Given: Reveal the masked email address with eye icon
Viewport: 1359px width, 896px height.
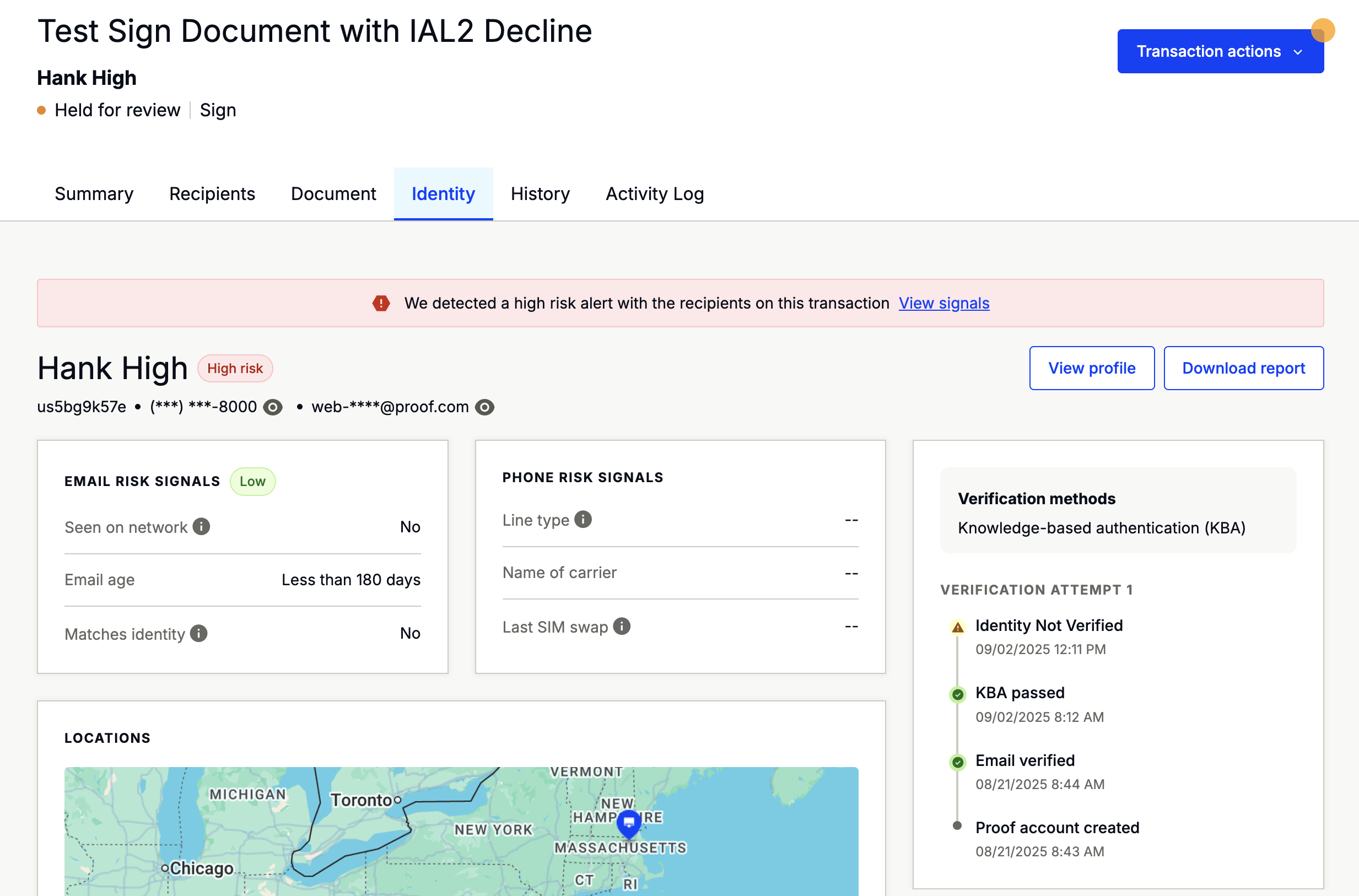Looking at the screenshot, I should 484,407.
